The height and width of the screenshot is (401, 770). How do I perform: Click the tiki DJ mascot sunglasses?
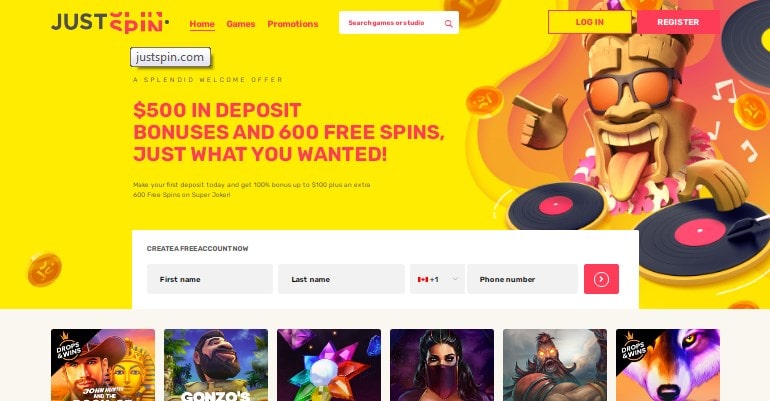632,88
